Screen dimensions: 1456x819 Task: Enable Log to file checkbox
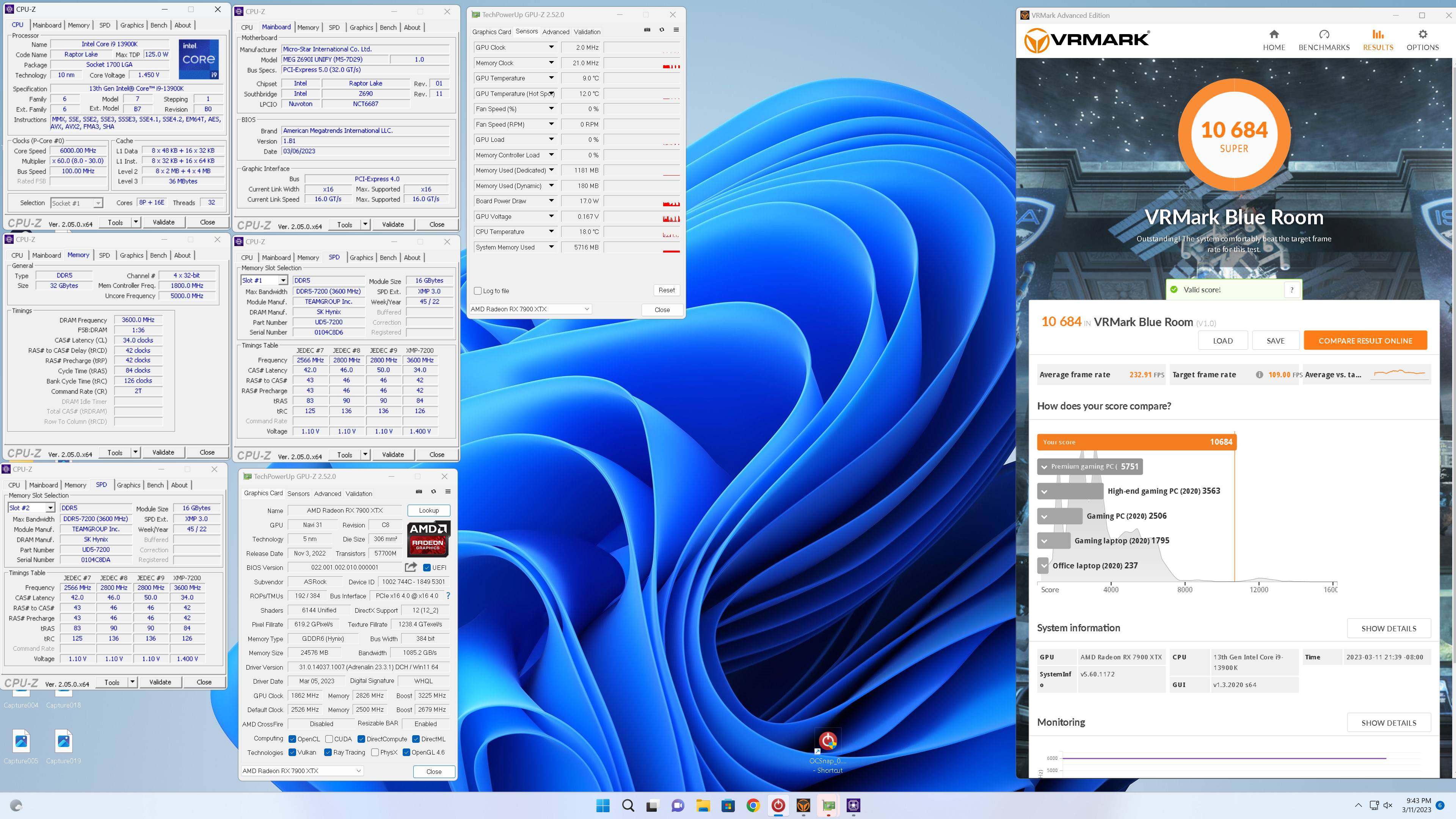478,291
